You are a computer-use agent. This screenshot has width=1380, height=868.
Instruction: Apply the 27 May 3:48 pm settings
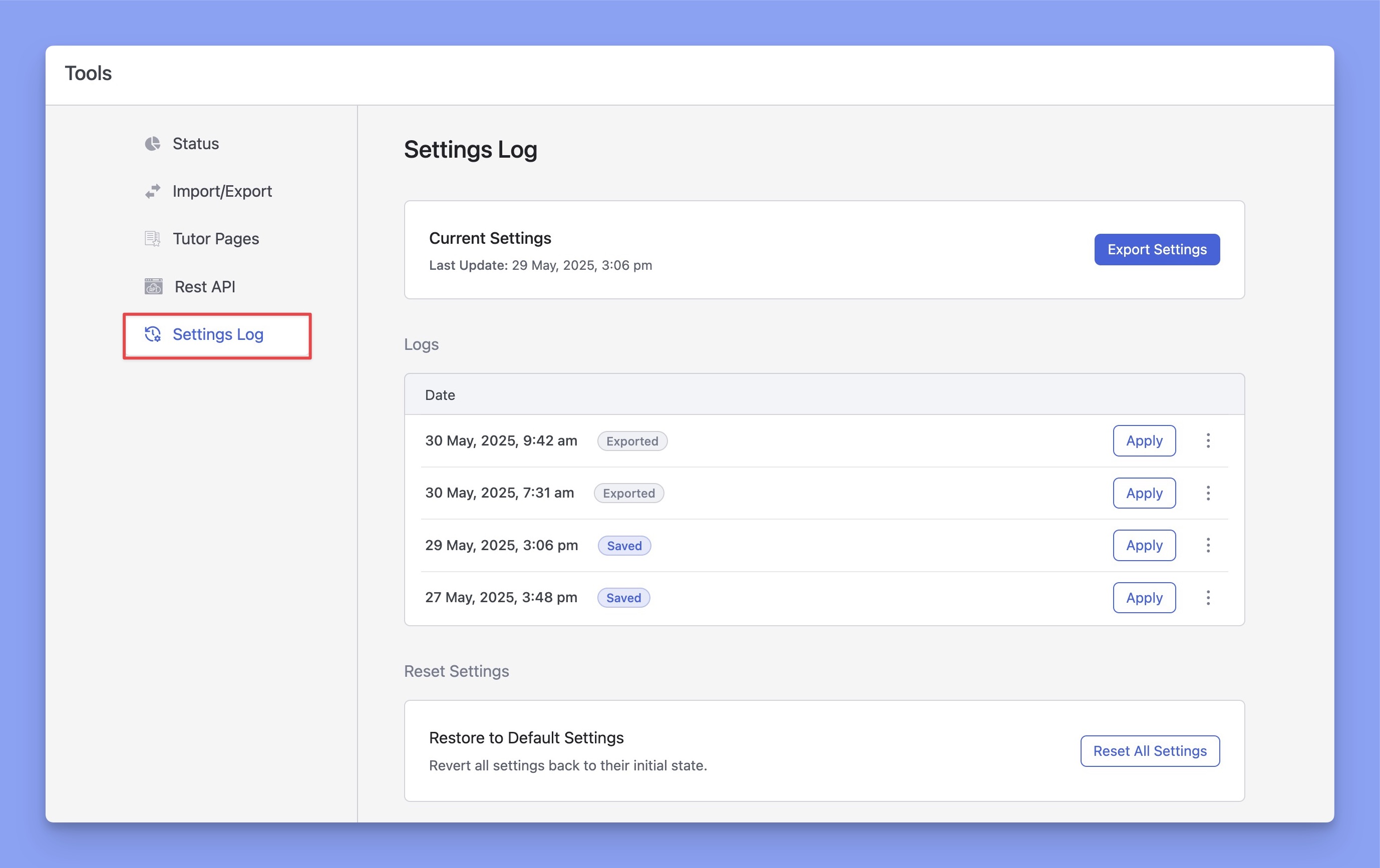(1144, 598)
